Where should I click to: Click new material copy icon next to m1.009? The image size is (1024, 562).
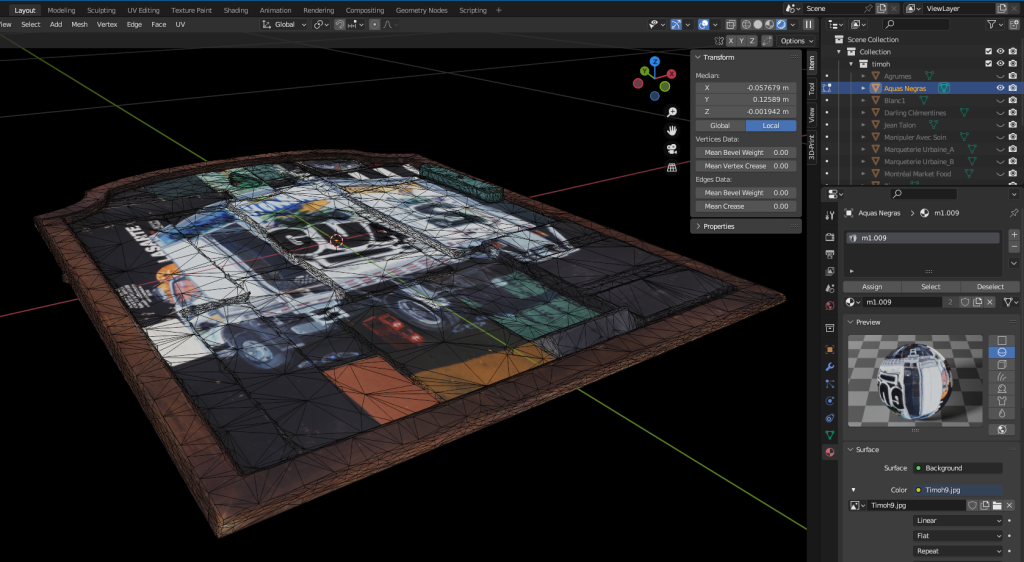tap(978, 302)
